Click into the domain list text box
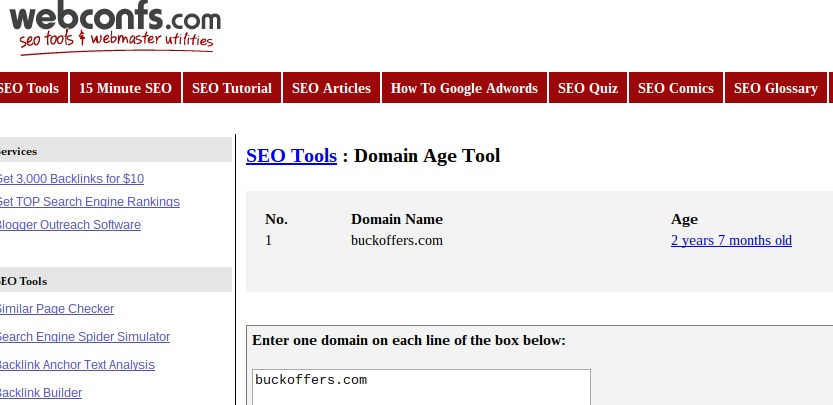 421,387
